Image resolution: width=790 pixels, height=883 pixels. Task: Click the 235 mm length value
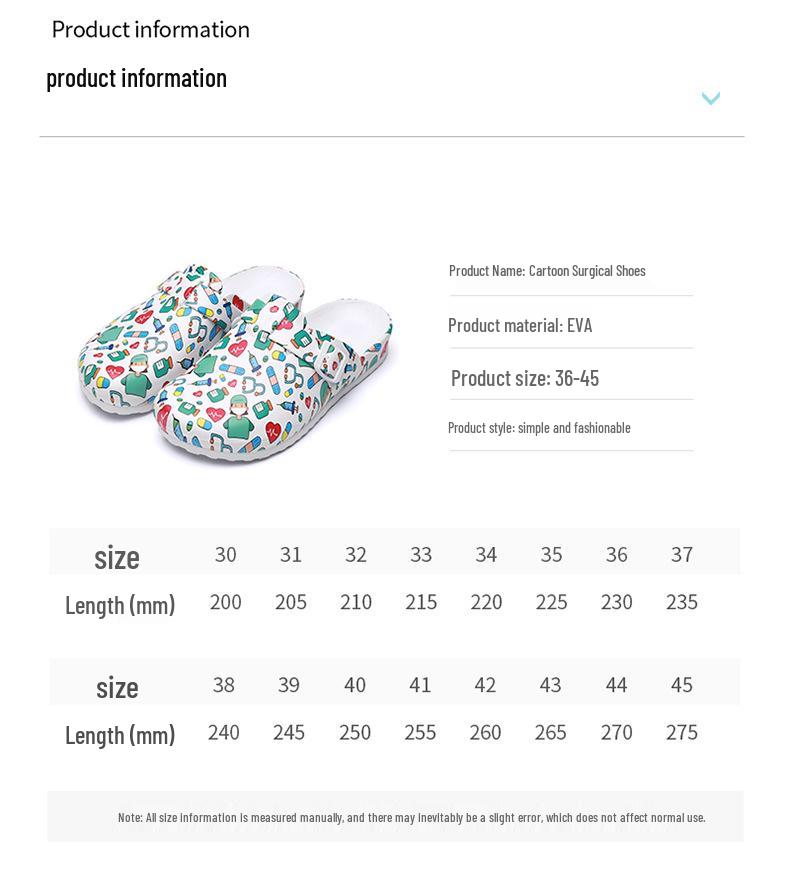pos(682,602)
